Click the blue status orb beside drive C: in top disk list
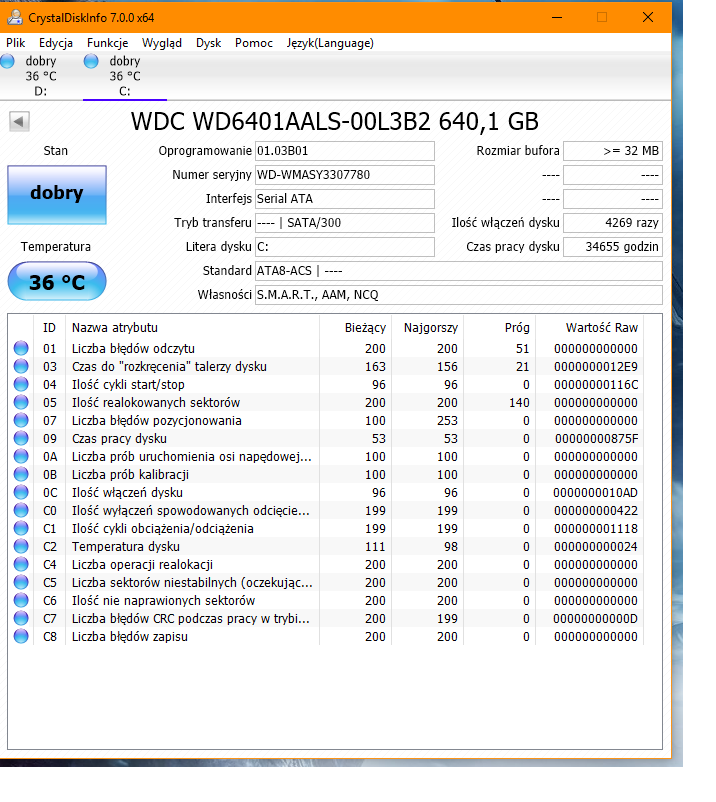 point(91,61)
